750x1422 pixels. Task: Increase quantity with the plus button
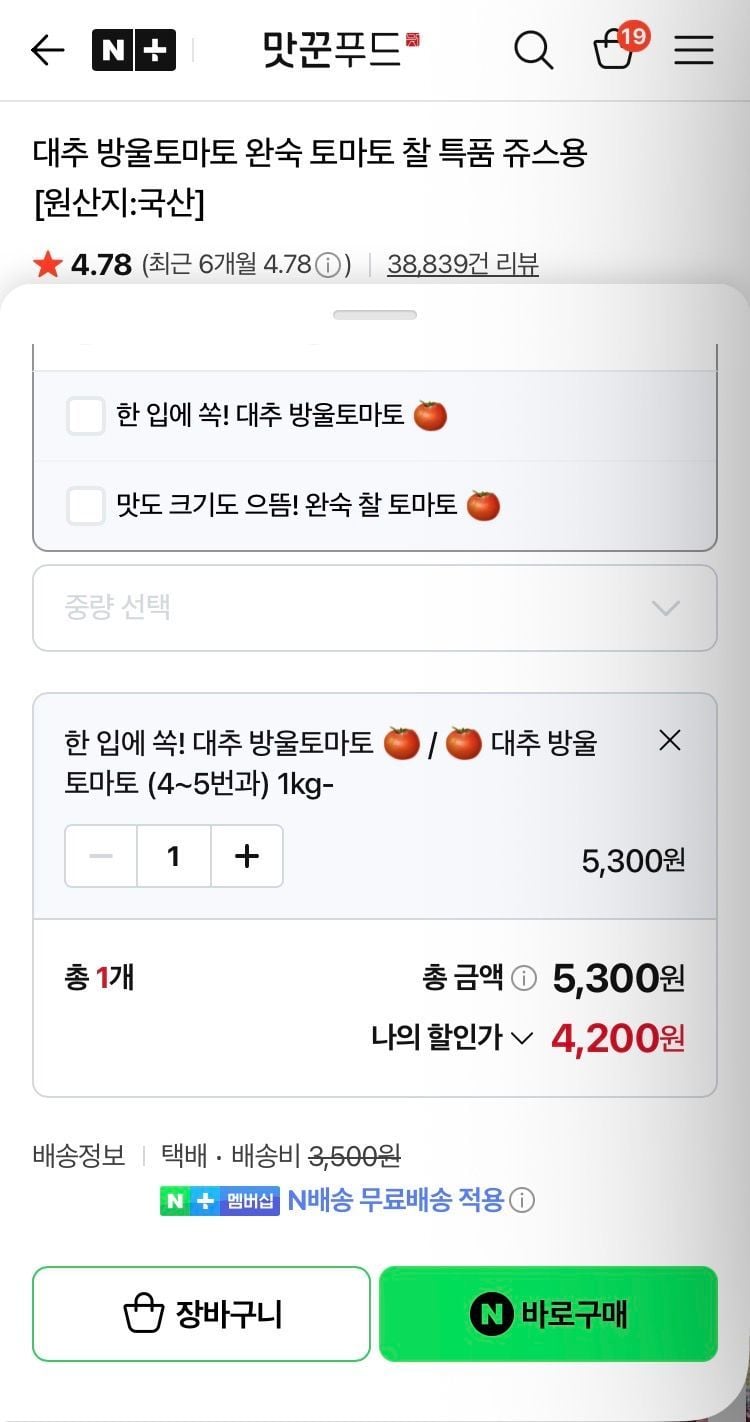click(246, 856)
